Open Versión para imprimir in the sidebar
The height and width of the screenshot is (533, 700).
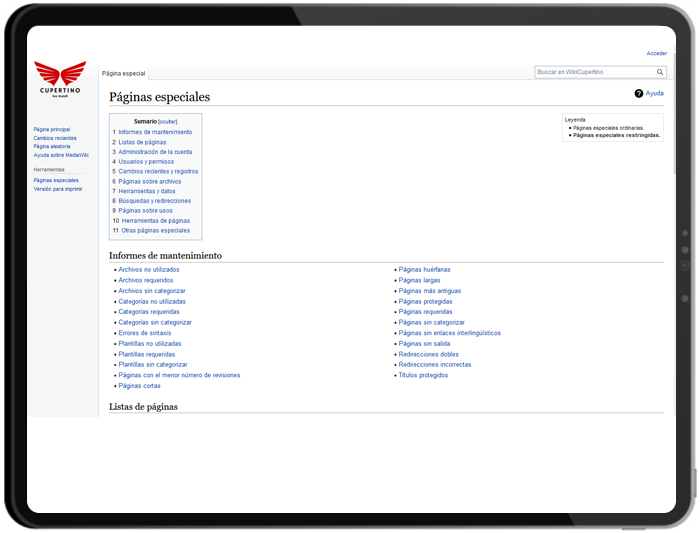58,188
